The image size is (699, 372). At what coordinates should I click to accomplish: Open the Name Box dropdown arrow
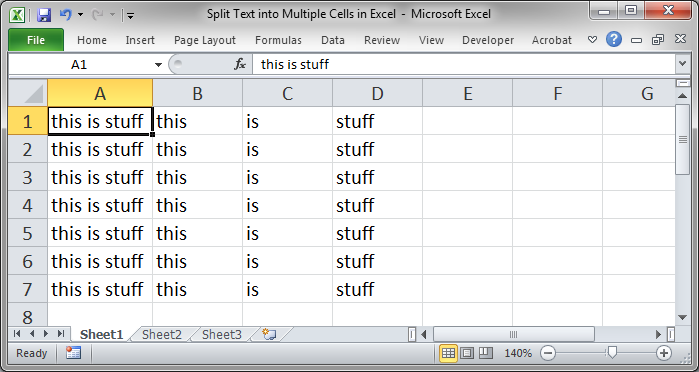pyautogui.click(x=158, y=65)
